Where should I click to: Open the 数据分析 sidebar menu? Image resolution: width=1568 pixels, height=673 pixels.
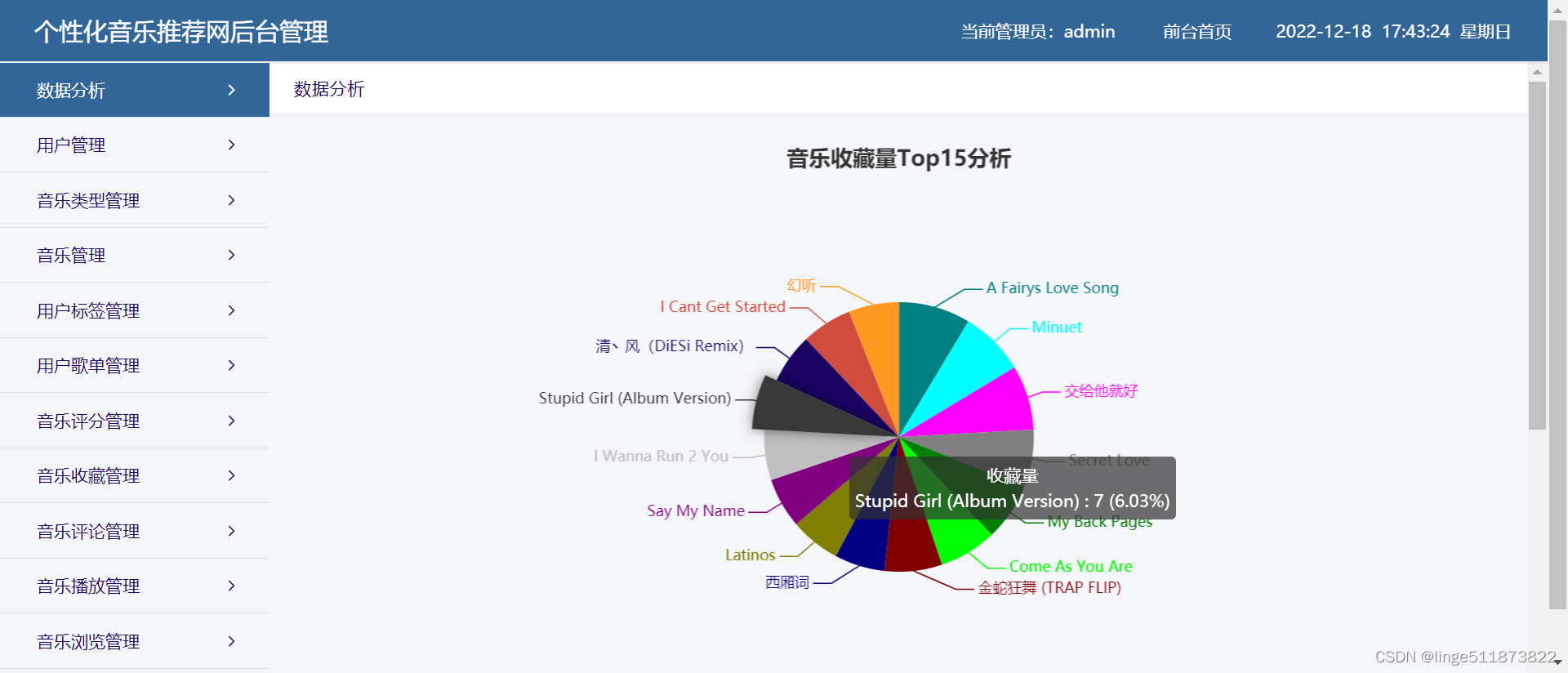click(135, 90)
